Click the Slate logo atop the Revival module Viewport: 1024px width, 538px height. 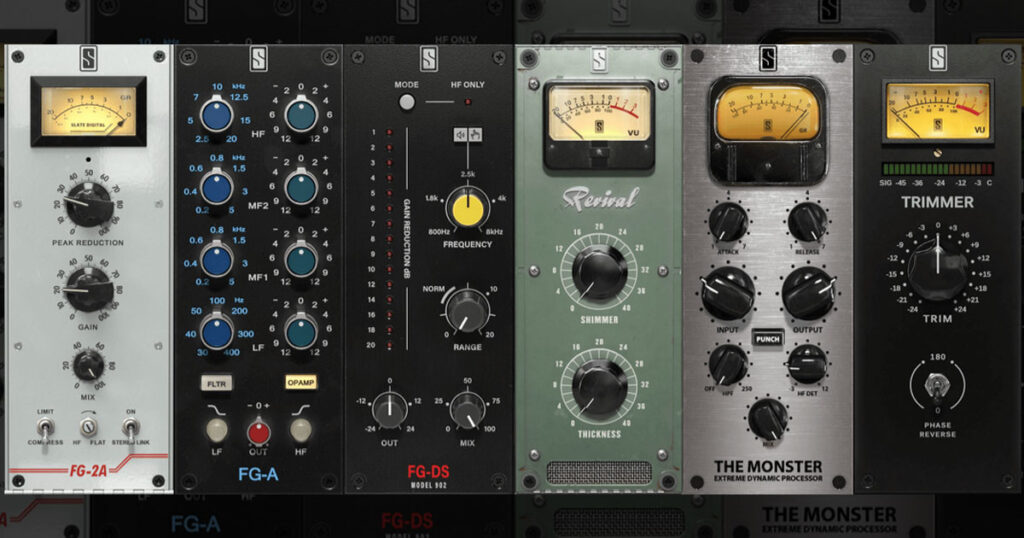tap(598, 60)
